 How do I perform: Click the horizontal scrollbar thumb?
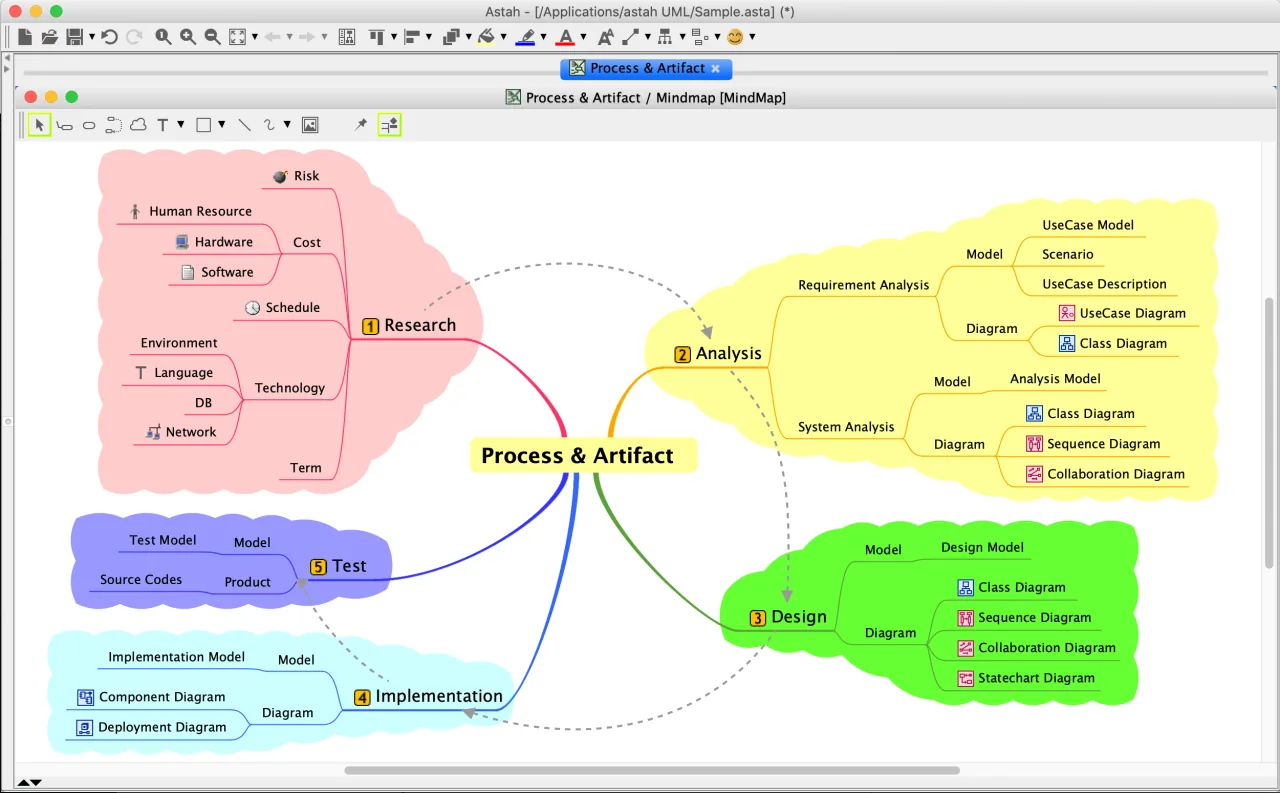tap(652, 770)
